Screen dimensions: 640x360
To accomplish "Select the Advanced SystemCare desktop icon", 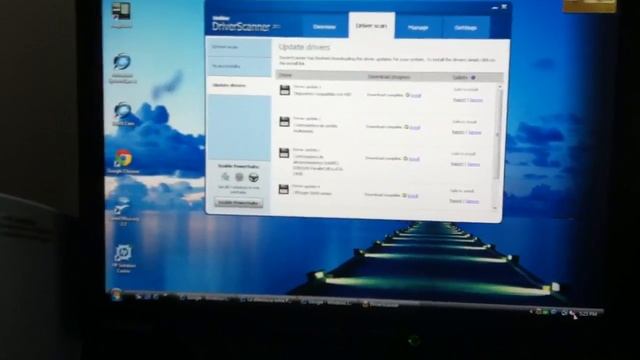I will click(122, 69).
